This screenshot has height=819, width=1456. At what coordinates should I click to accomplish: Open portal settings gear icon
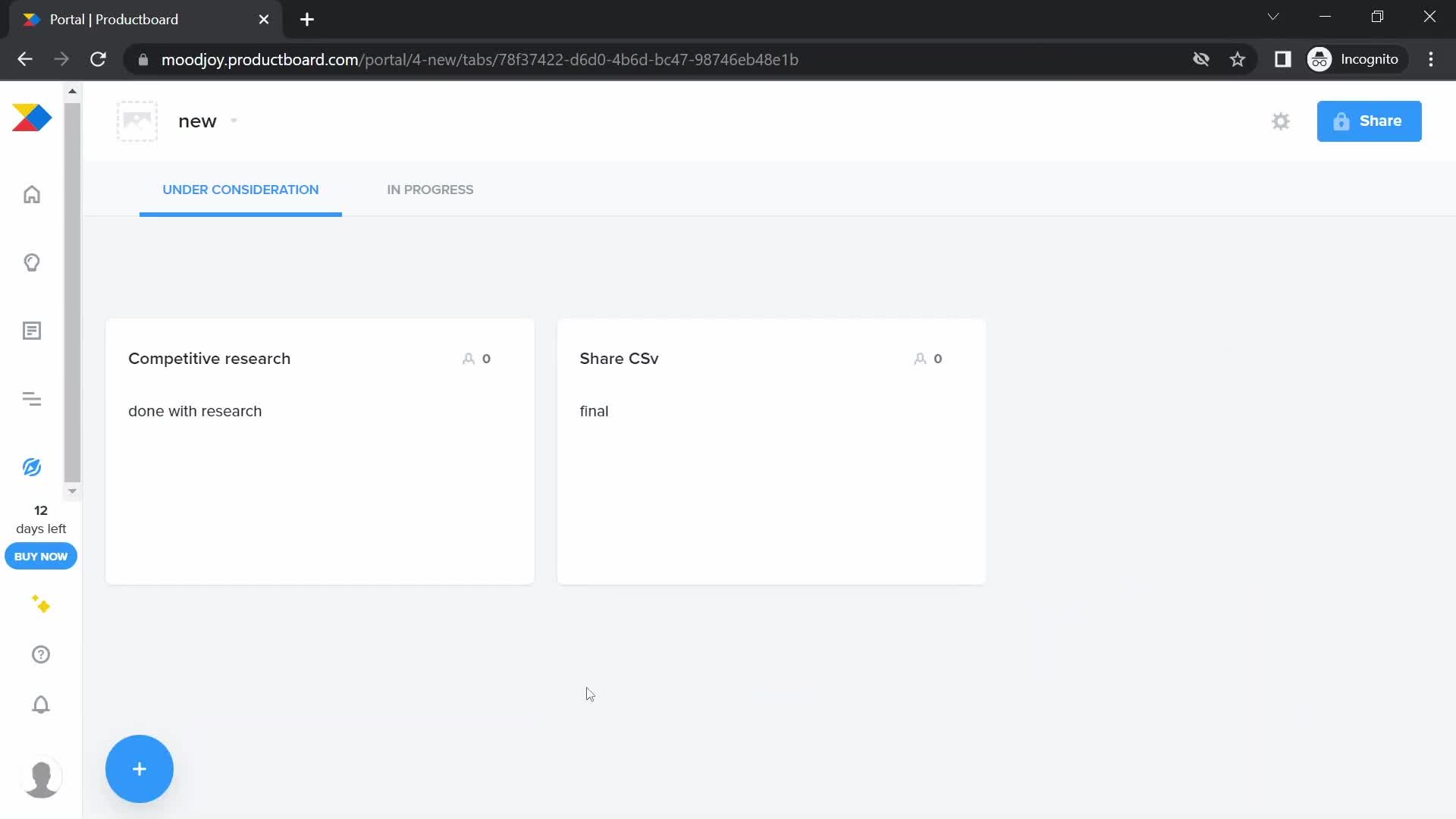click(x=1281, y=121)
